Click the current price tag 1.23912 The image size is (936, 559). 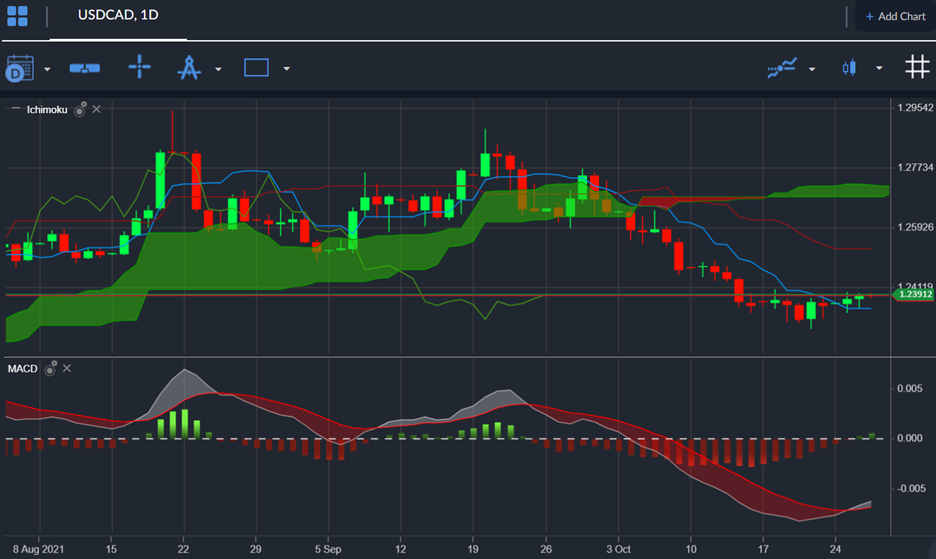(915, 294)
